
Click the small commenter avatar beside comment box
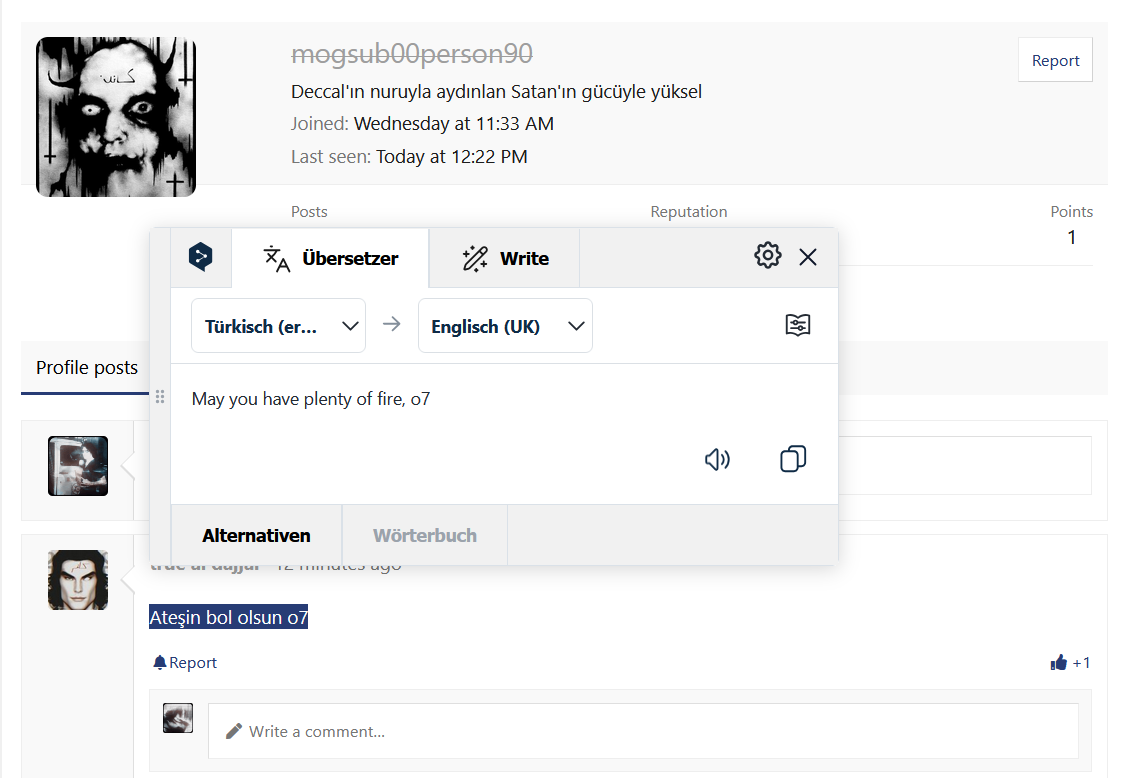[178, 718]
